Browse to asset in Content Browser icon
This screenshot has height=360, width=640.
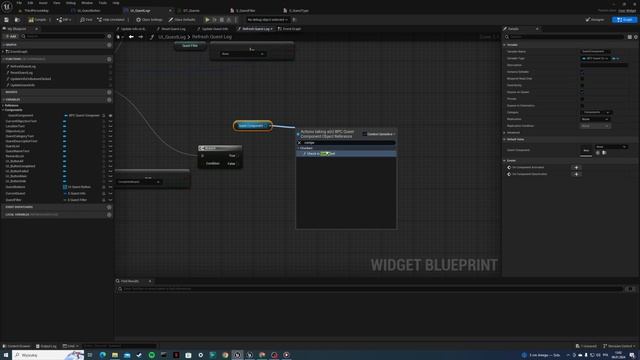17,20
